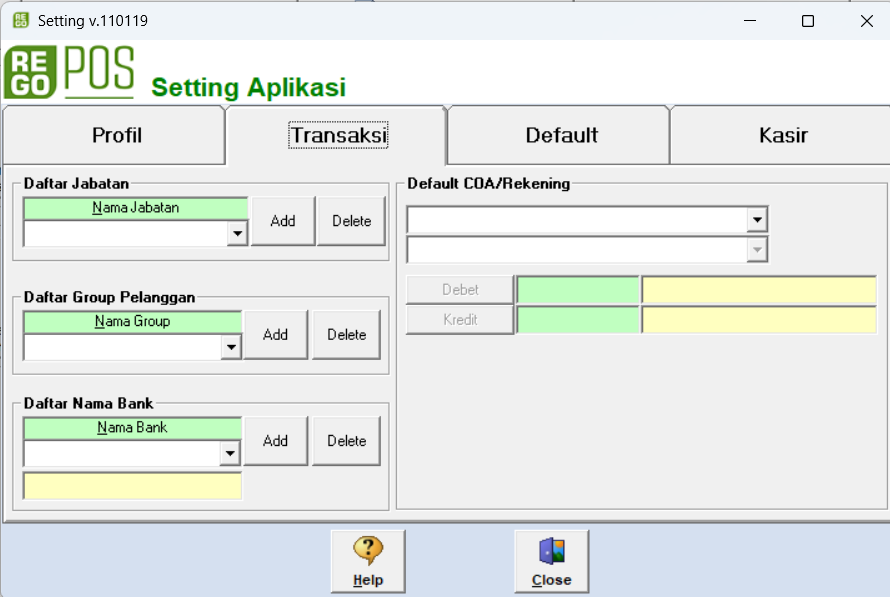Switch to the Default tab
The height and width of the screenshot is (597, 890).
pos(561,135)
